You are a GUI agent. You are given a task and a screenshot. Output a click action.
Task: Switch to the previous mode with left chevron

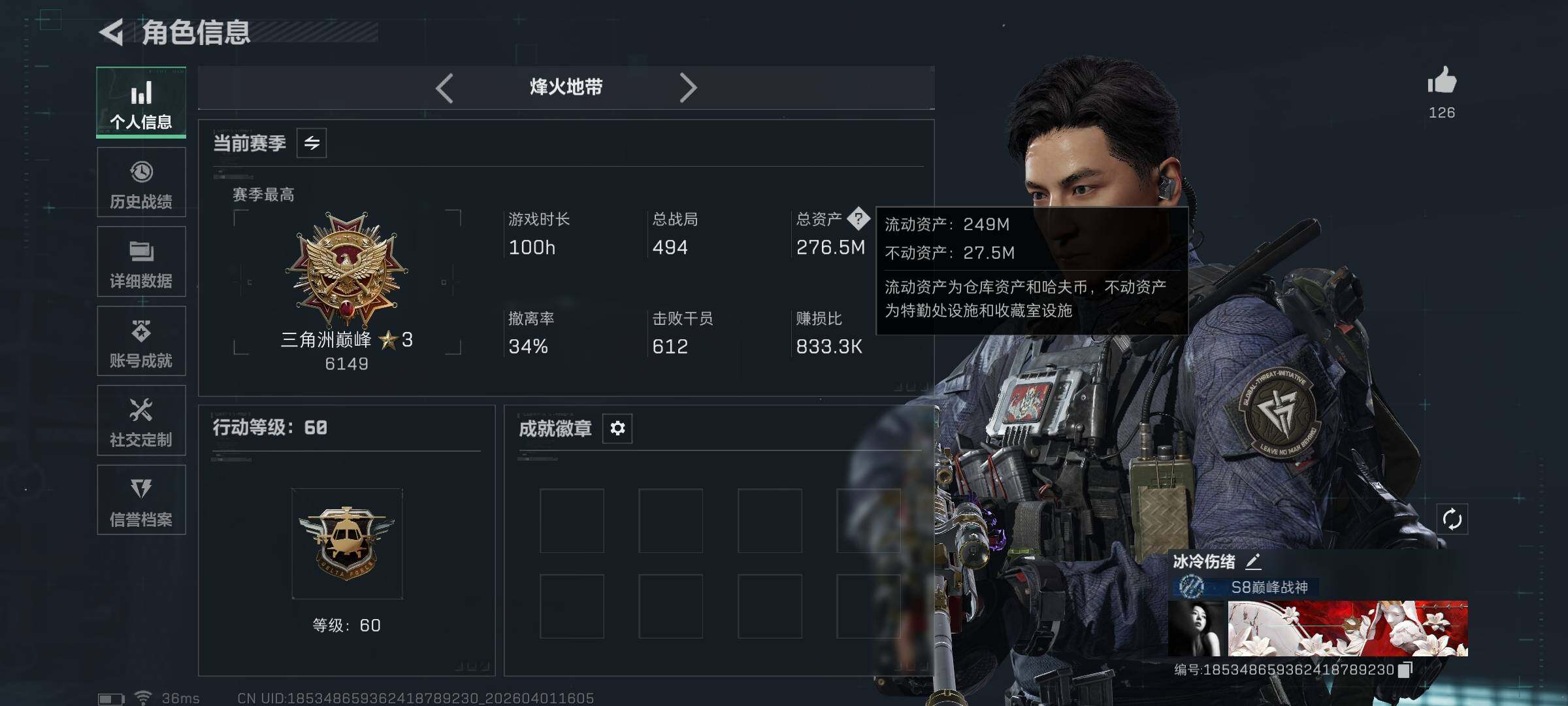[444, 88]
